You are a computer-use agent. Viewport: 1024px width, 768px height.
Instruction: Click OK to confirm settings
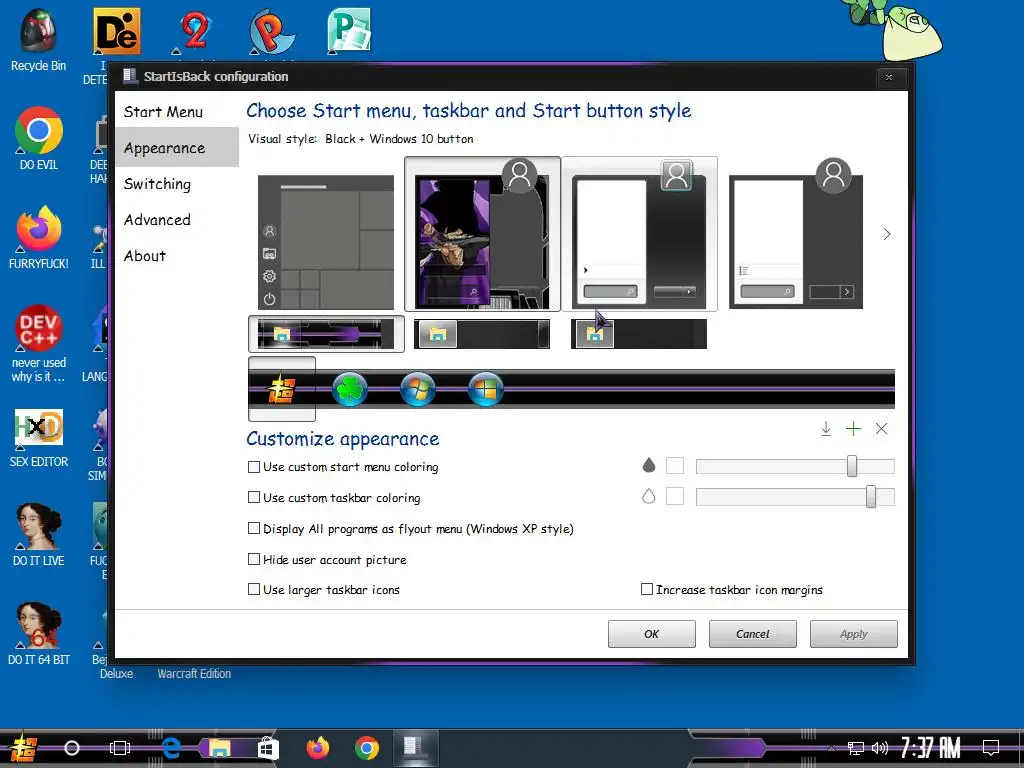click(652, 634)
